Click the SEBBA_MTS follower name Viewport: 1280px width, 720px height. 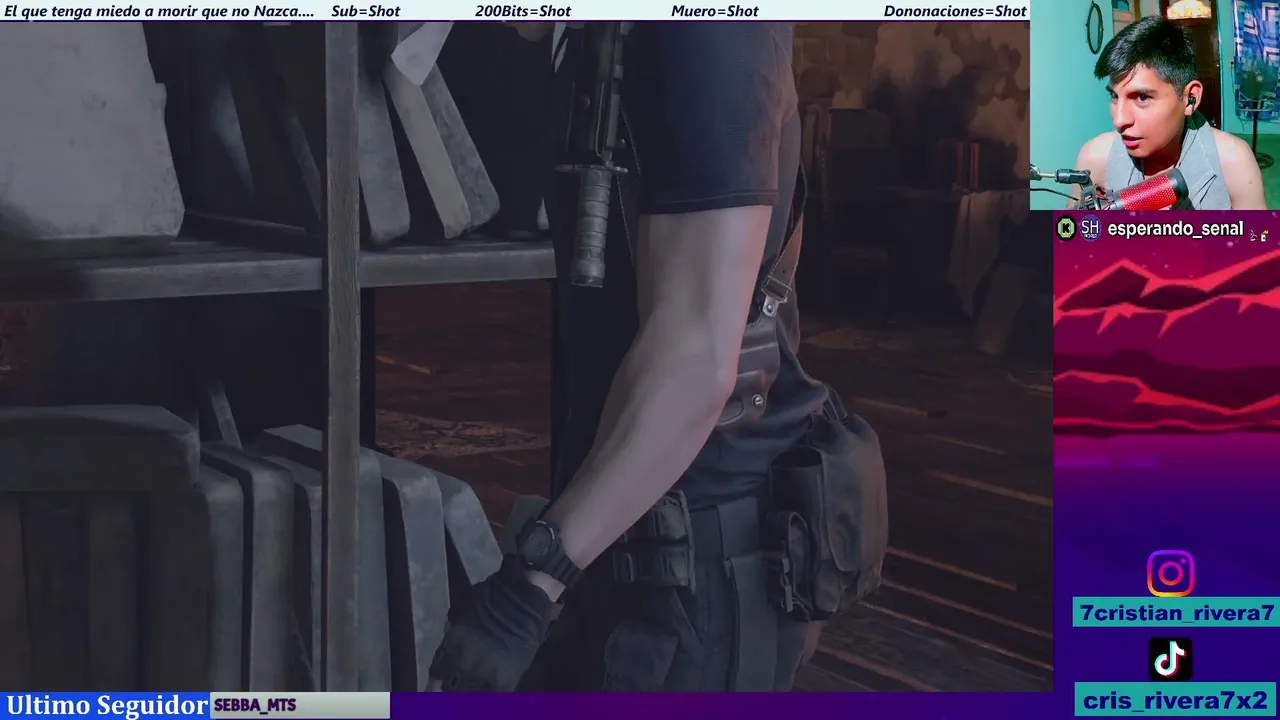pos(255,705)
